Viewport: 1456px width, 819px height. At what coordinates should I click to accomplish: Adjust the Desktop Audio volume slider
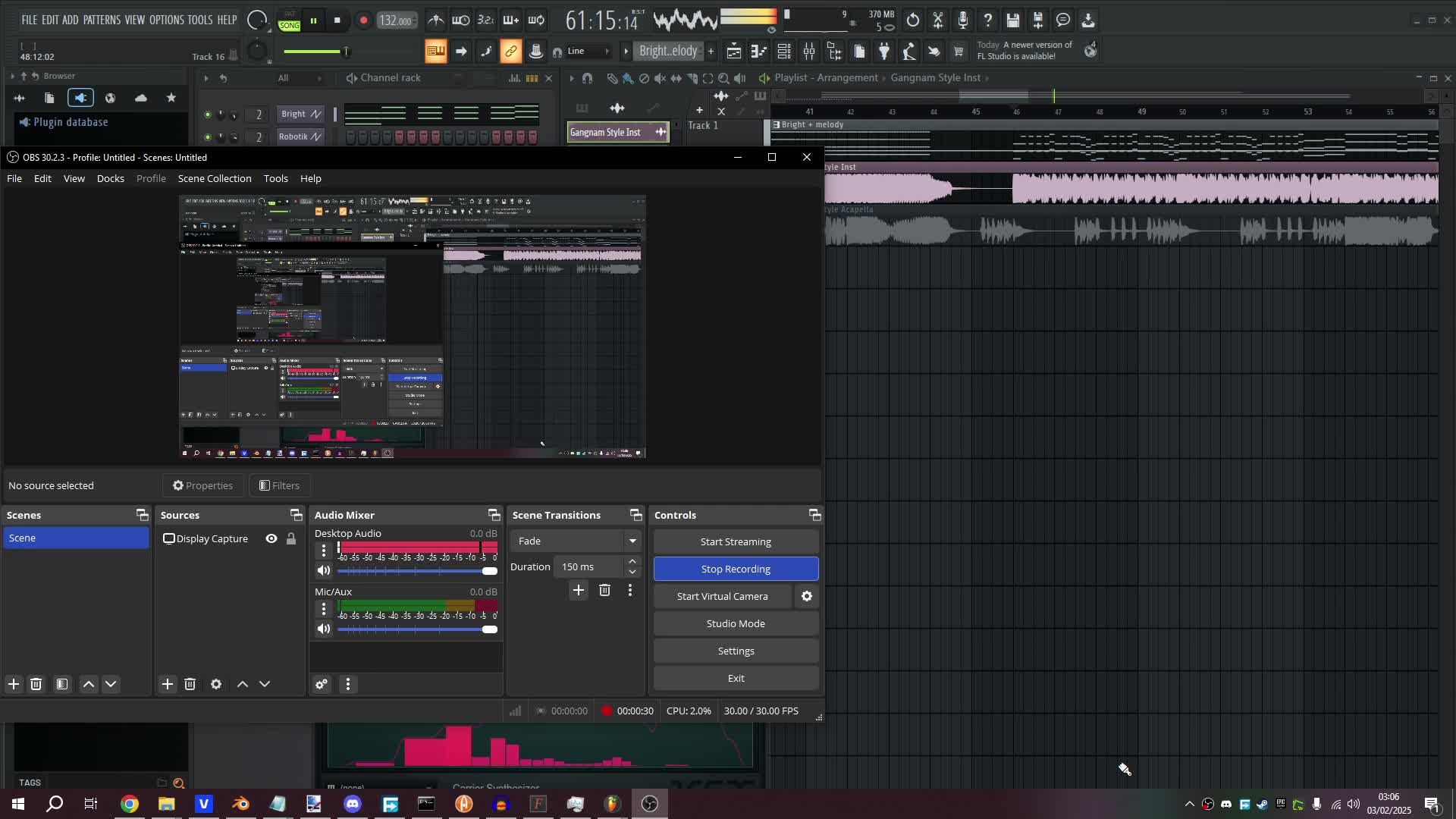417,570
